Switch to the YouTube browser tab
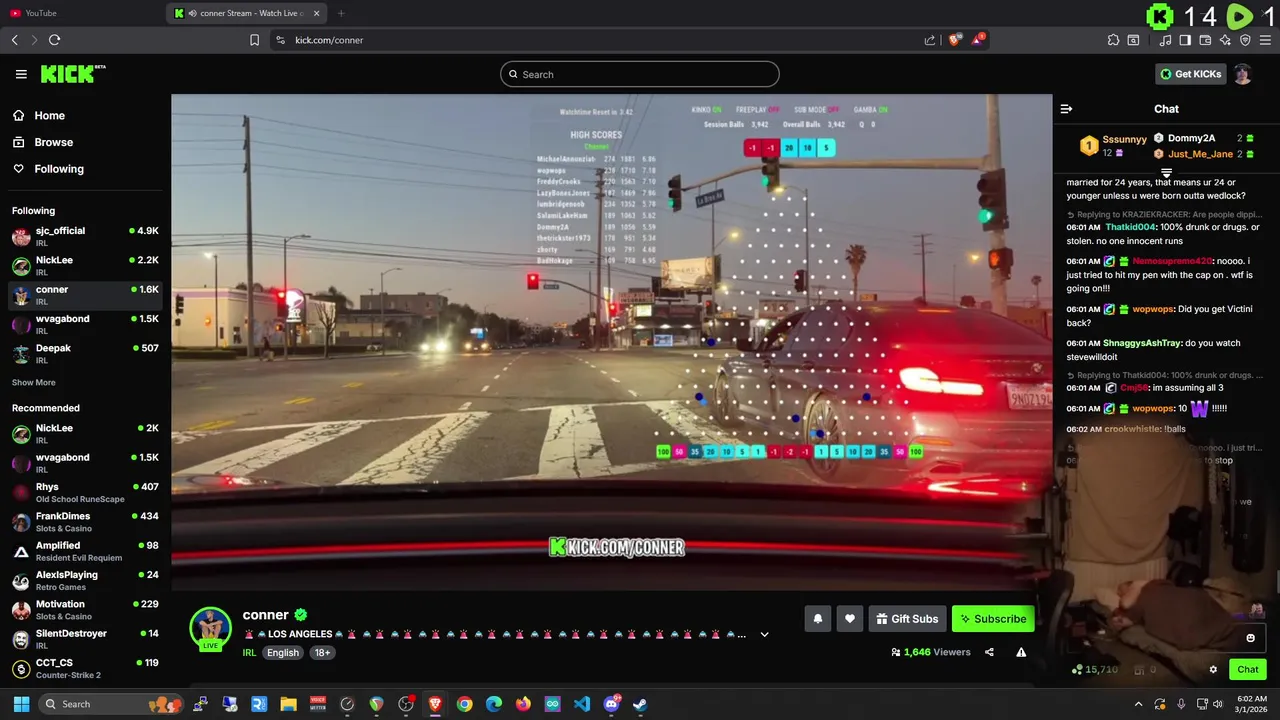 80,13
